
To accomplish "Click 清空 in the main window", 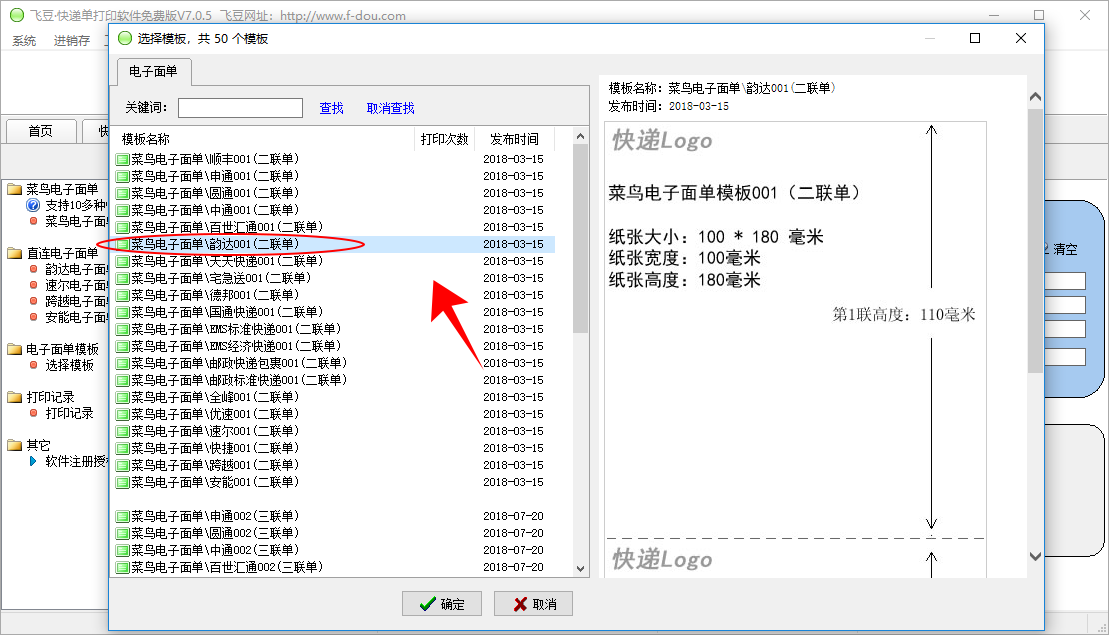I will [x=1065, y=249].
